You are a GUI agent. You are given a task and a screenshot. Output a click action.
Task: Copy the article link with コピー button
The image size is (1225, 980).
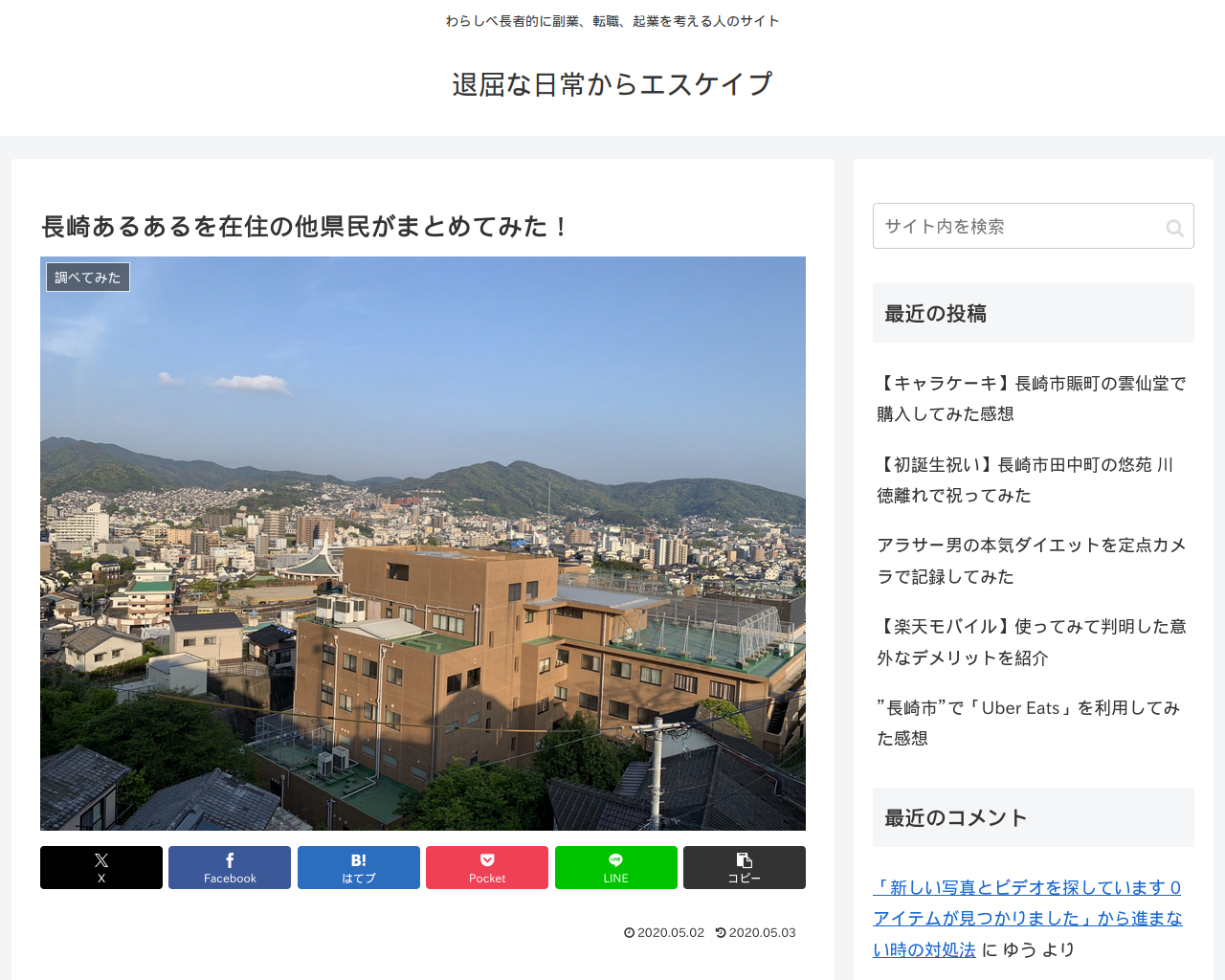(745, 867)
